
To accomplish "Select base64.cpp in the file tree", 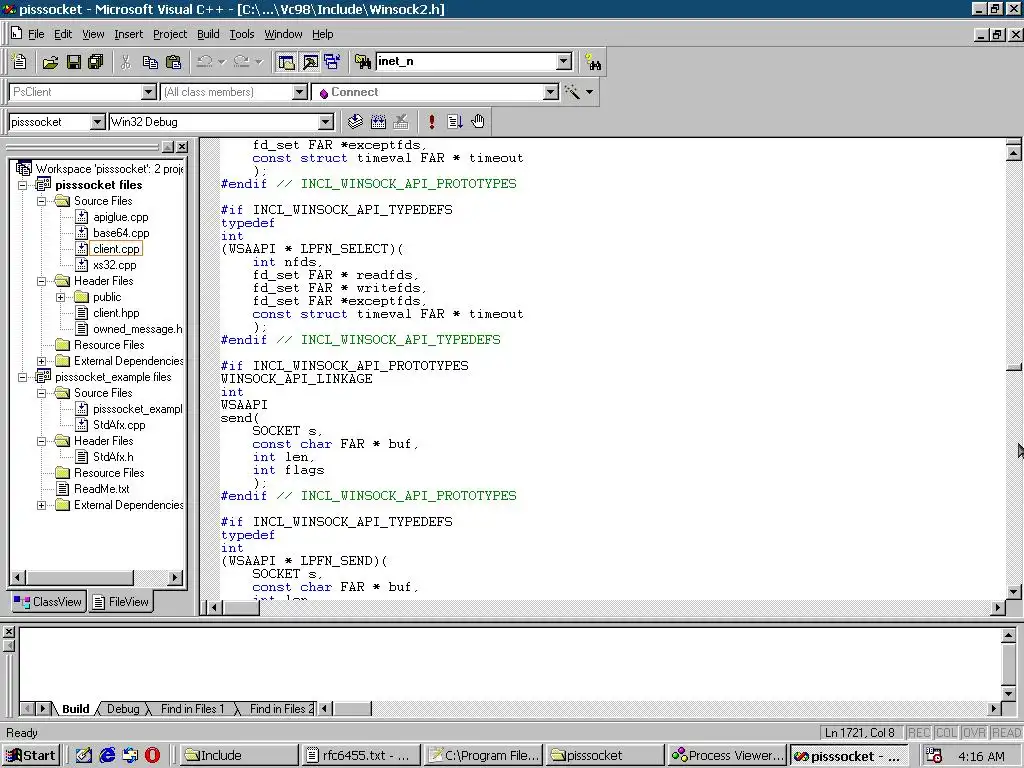I will (121, 233).
